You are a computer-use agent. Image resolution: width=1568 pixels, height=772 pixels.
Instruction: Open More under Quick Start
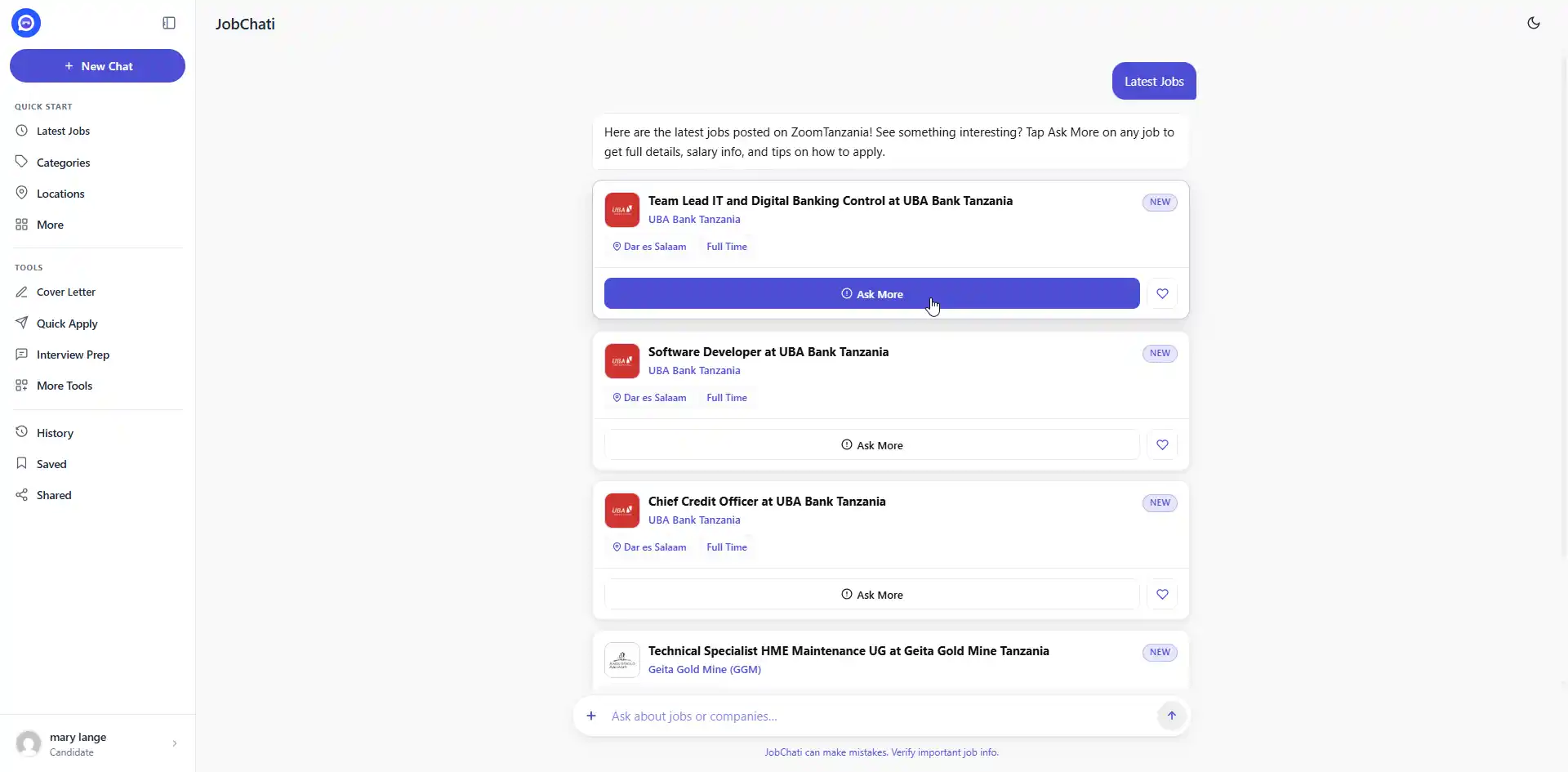point(97,225)
